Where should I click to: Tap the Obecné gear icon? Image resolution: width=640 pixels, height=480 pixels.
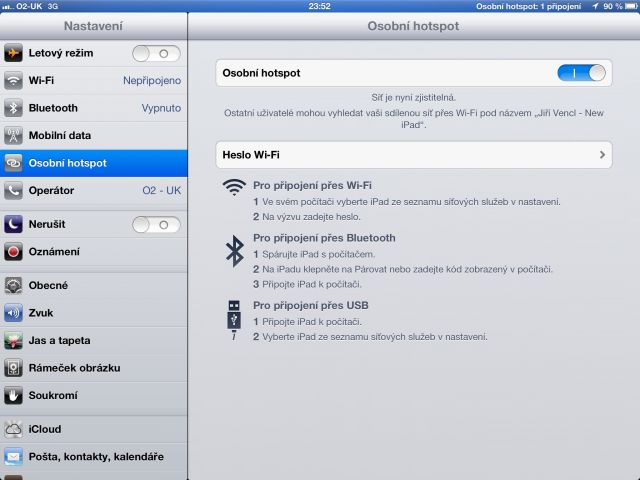[13, 285]
